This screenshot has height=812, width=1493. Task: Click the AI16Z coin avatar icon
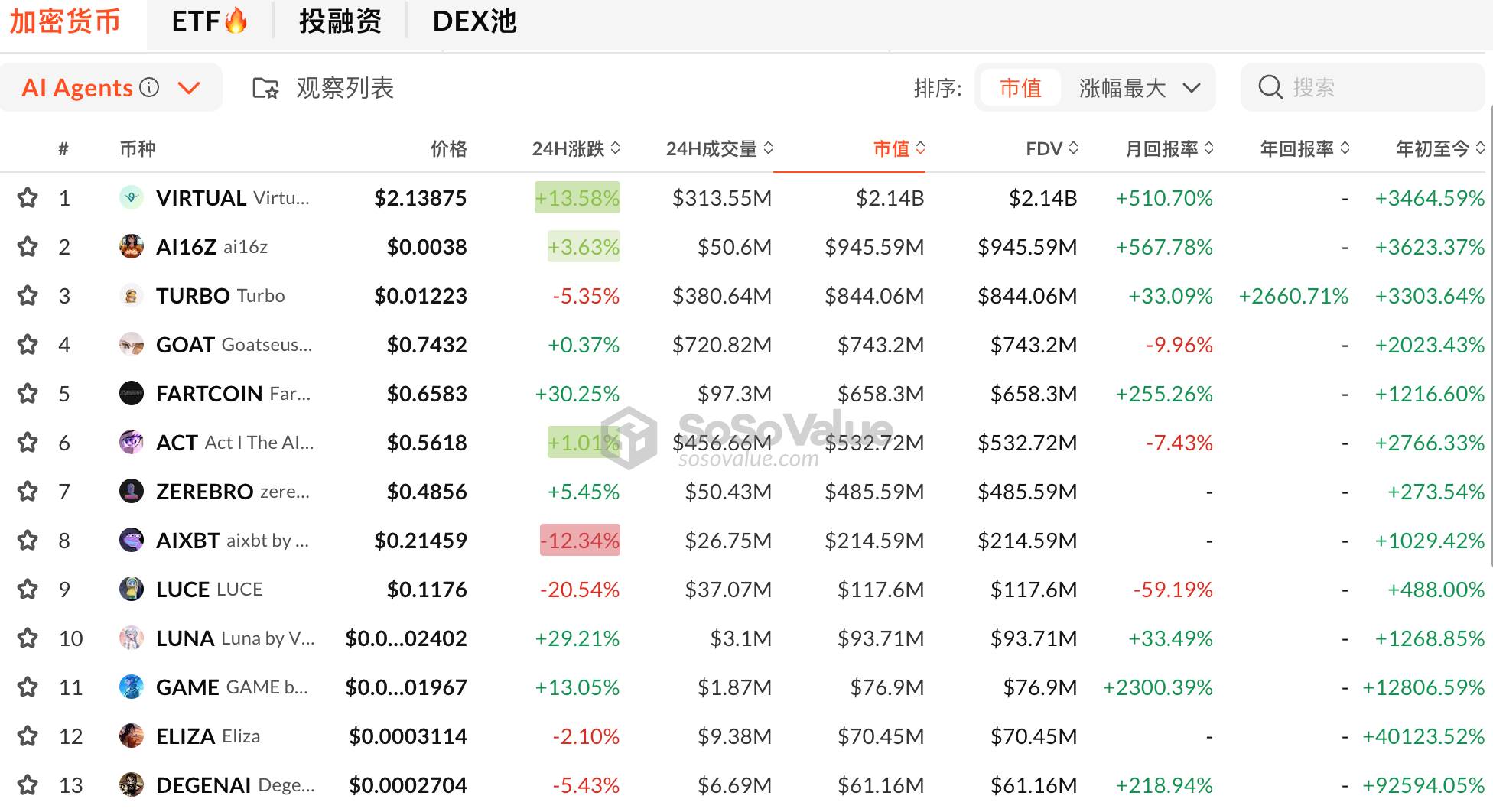[x=132, y=247]
